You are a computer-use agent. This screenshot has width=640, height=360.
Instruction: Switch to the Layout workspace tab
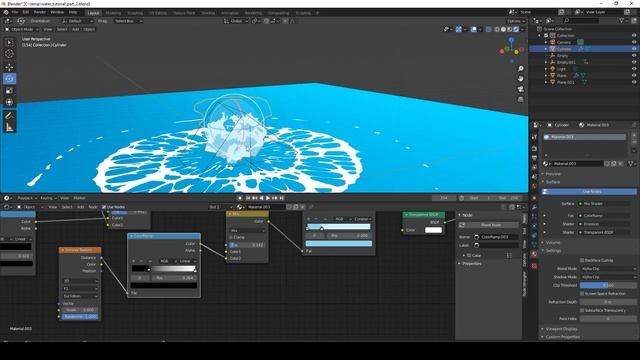tap(93, 13)
